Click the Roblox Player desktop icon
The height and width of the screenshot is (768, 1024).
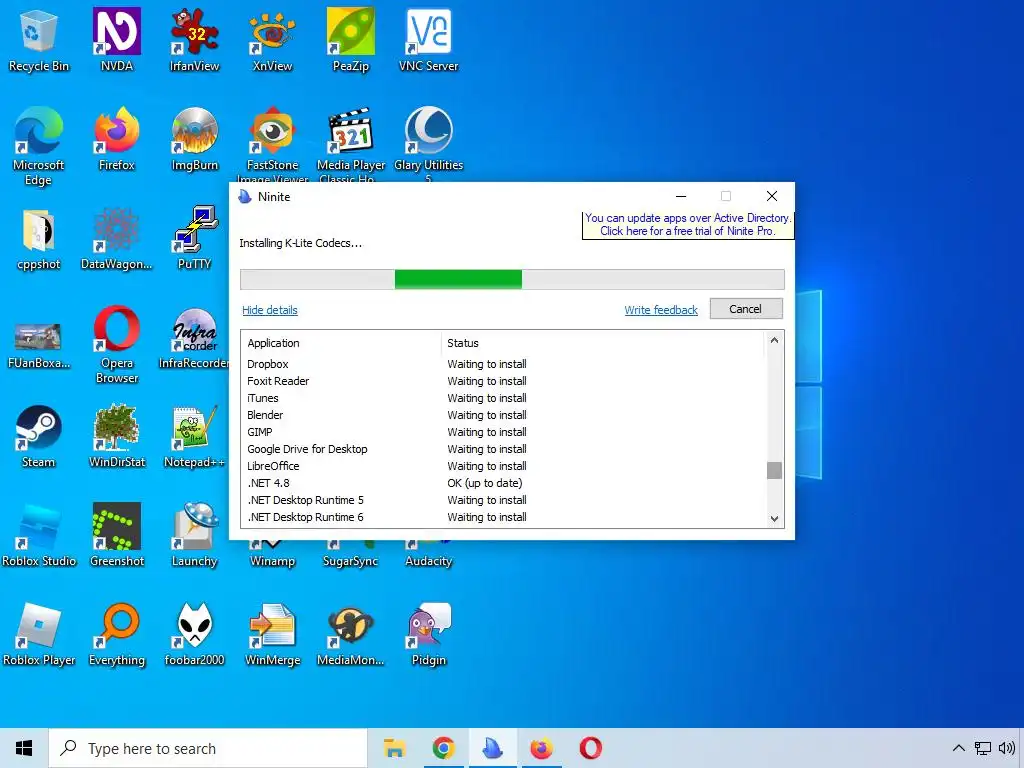coord(38,635)
